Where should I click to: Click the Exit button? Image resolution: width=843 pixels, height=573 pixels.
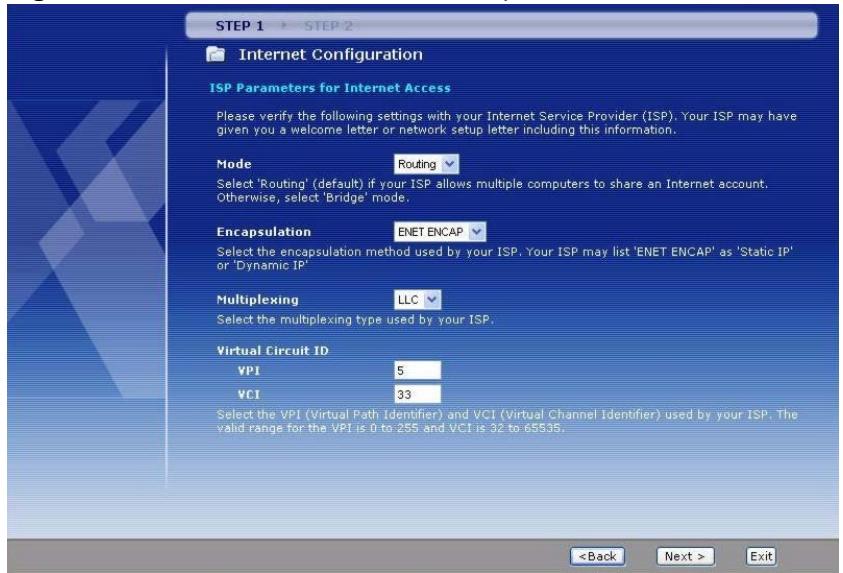[762, 553]
